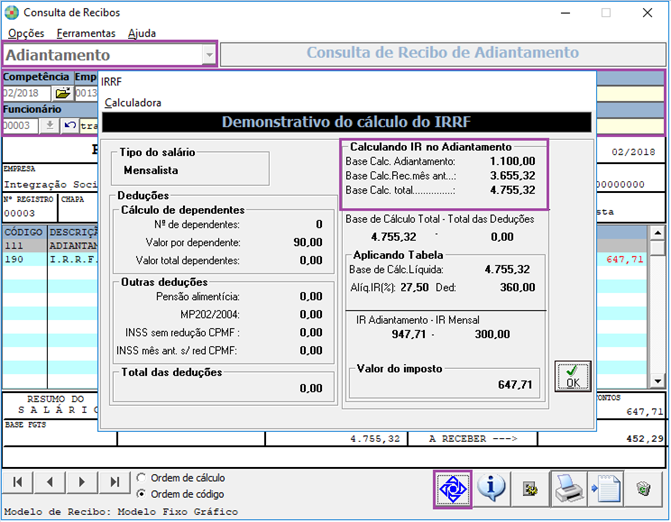671x522 pixels.
Task: Close the Consulta de Recibos window
Action: click(647, 13)
